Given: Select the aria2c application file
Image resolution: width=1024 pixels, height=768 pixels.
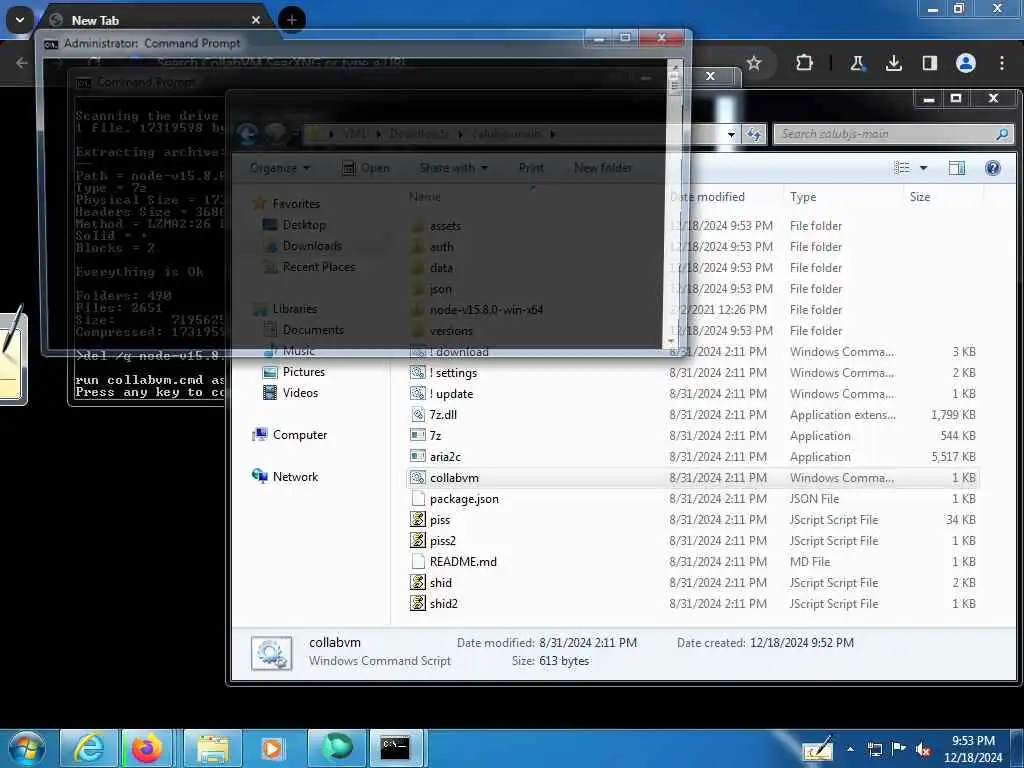Looking at the screenshot, I should click(445, 456).
